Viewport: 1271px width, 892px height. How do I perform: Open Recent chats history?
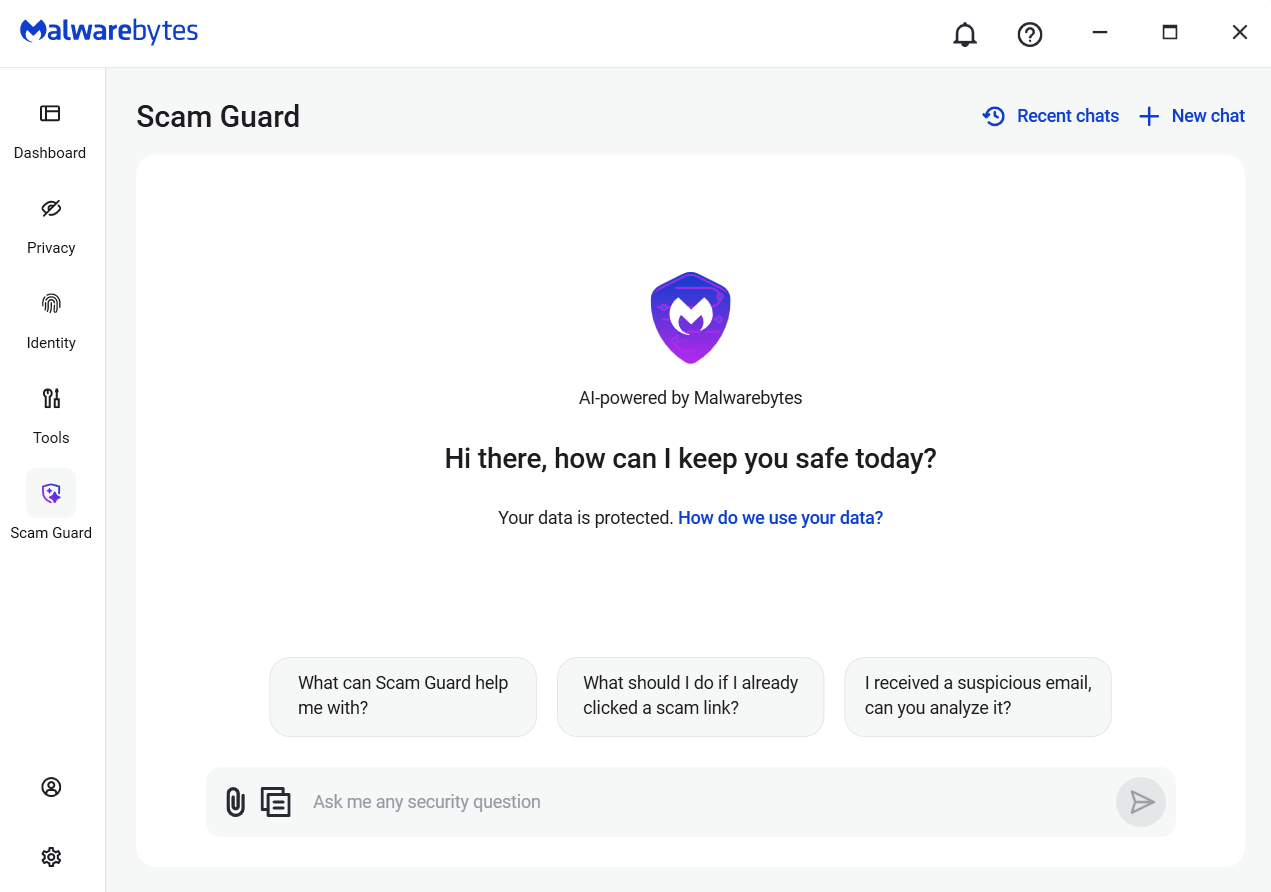(x=1051, y=116)
